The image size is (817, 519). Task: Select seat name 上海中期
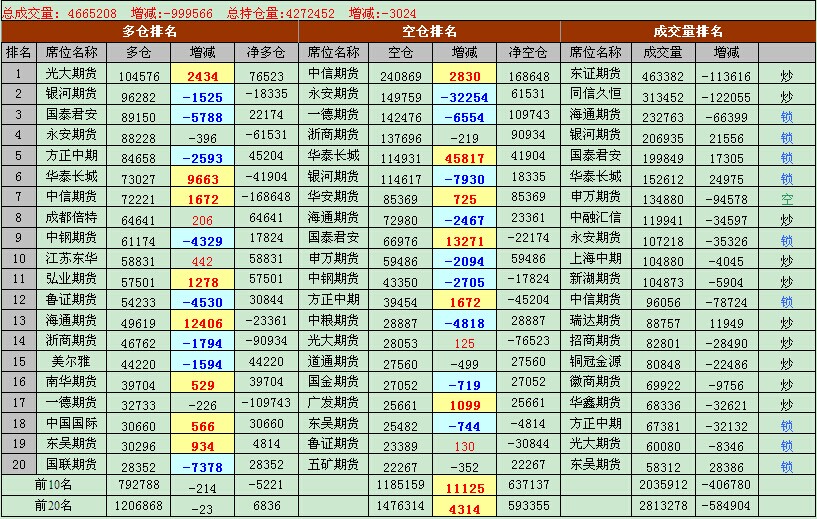596,258
